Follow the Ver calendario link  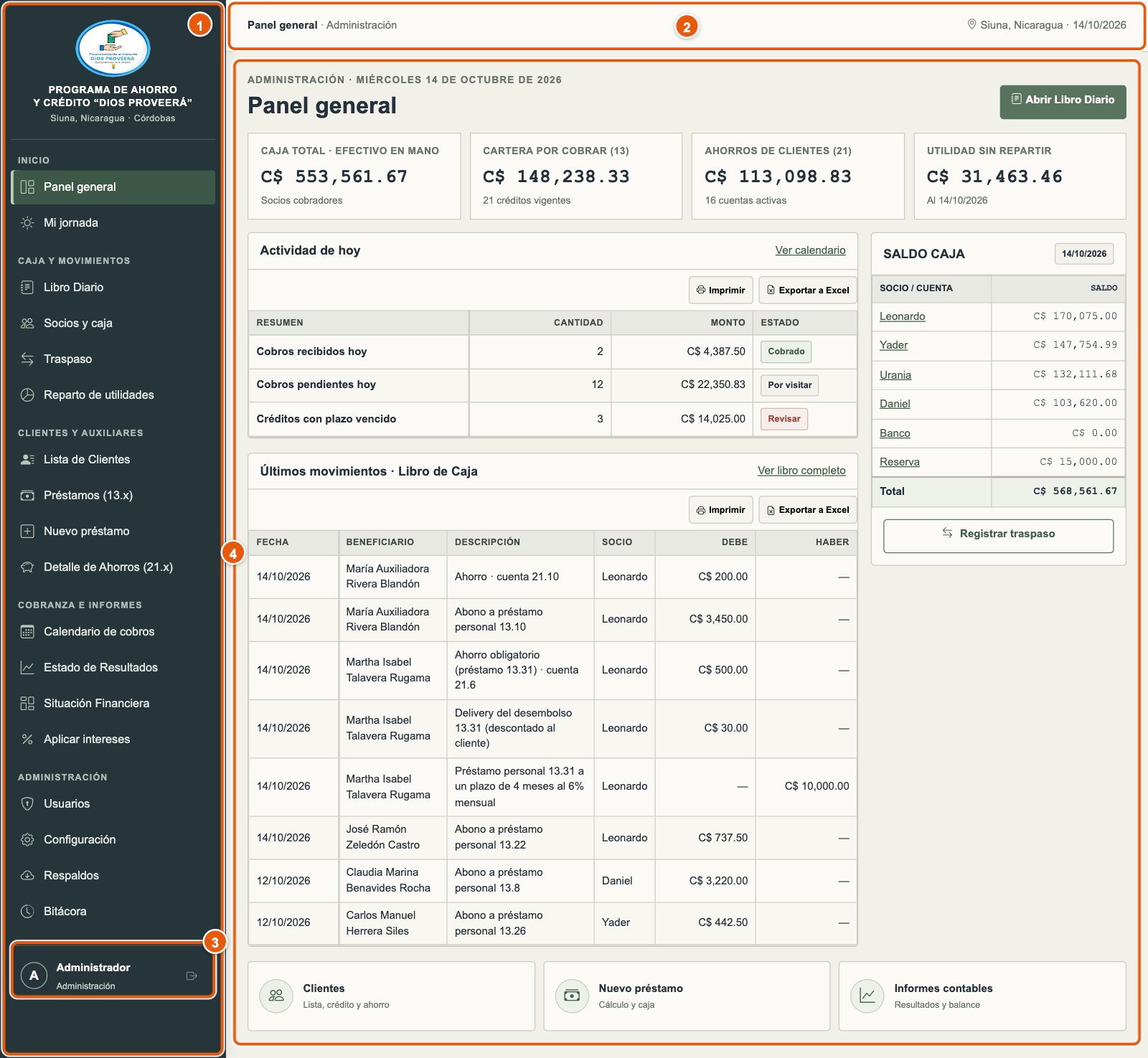coord(810,250)
